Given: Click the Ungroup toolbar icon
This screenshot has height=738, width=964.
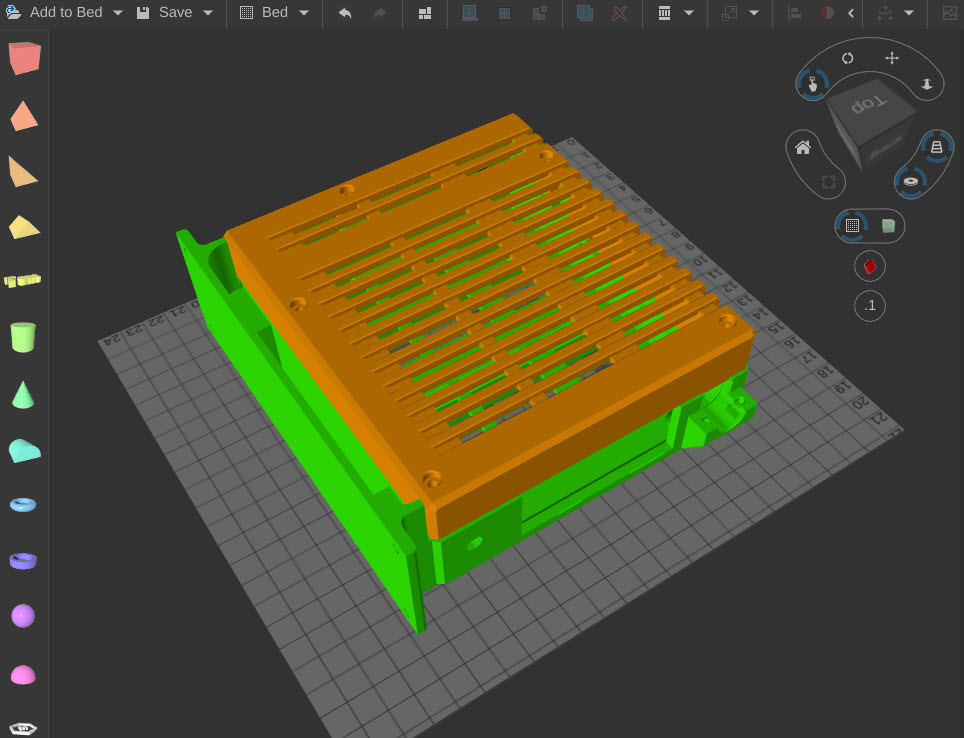Looking at the screenshot, I should (540, 13).
